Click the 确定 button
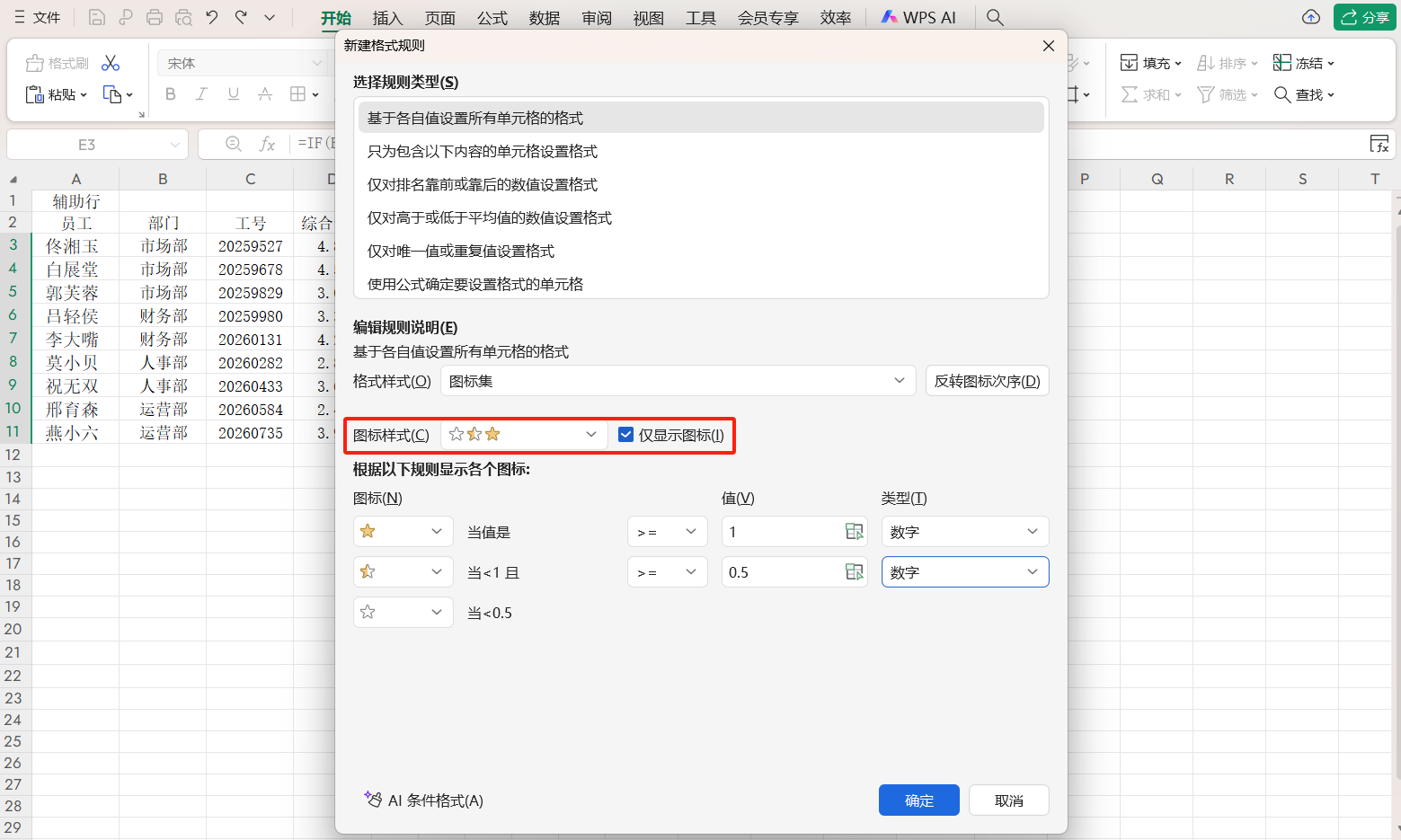The image size is (1401, 840). (918, 800)
